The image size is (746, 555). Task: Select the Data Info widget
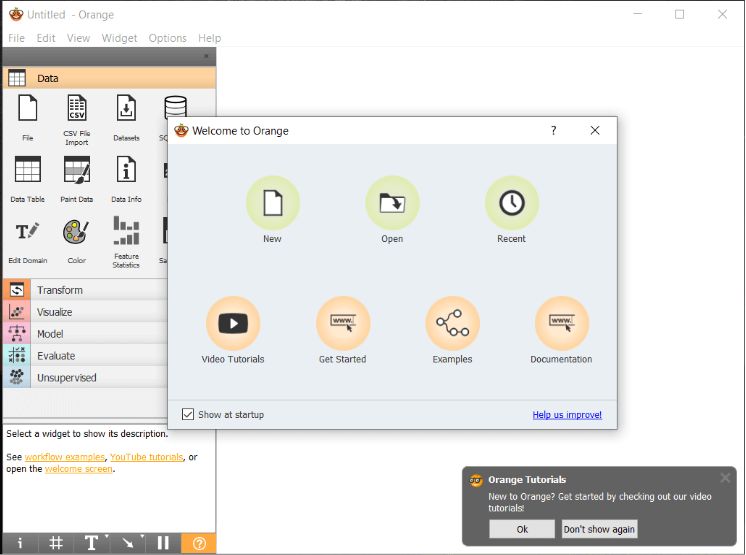click(x=126, y=178)
